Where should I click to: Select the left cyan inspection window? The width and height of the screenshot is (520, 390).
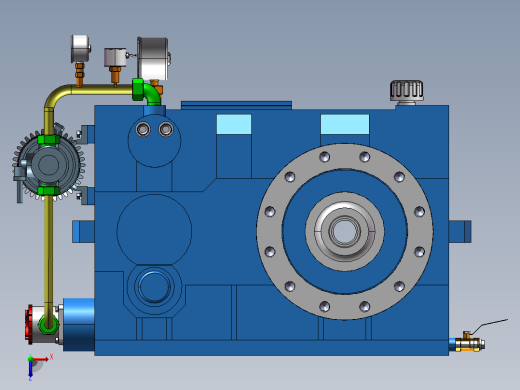coord(234,124)
